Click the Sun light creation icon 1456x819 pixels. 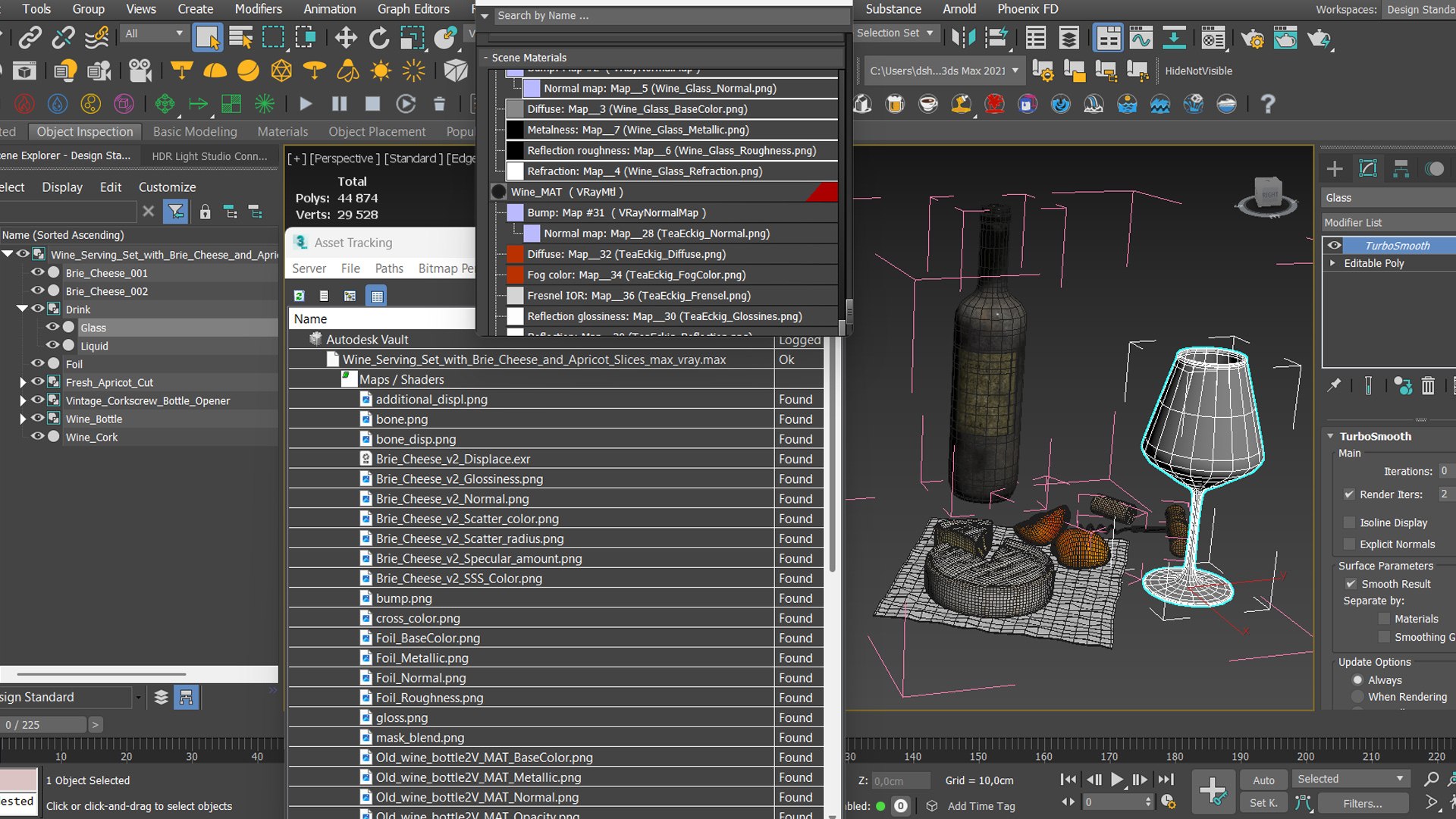tap(381, 71)
